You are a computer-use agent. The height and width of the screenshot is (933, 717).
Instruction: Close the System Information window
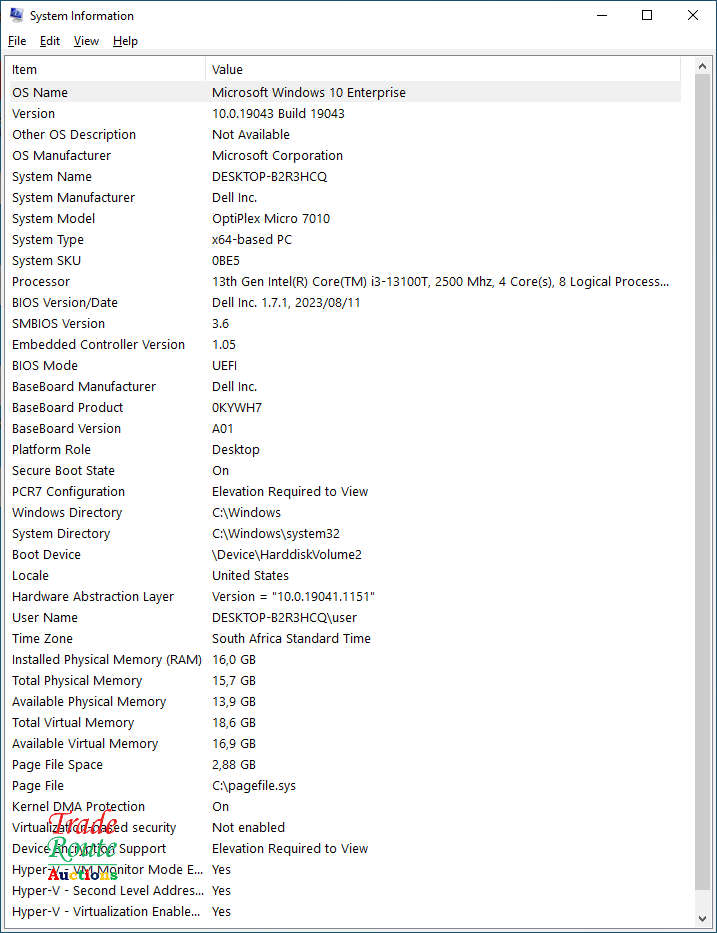693,15
